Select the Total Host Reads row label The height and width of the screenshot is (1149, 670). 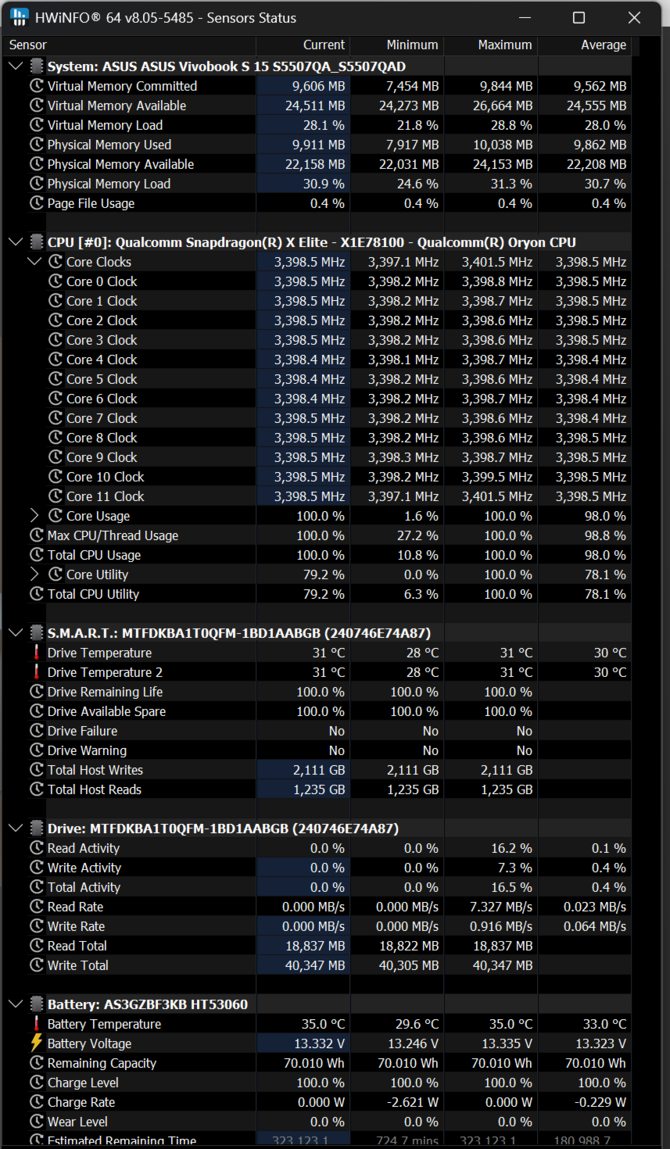point(95,789)
